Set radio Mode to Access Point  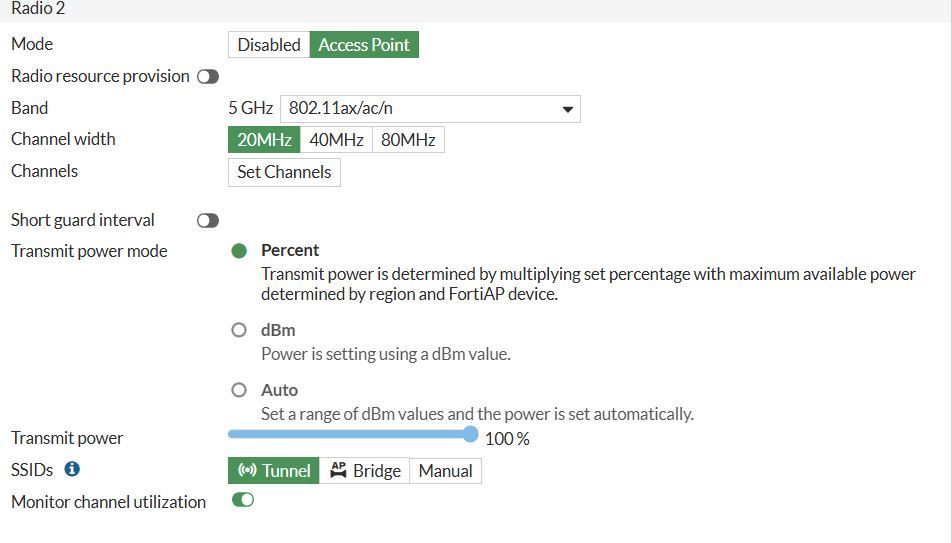[x=364, y=45]
